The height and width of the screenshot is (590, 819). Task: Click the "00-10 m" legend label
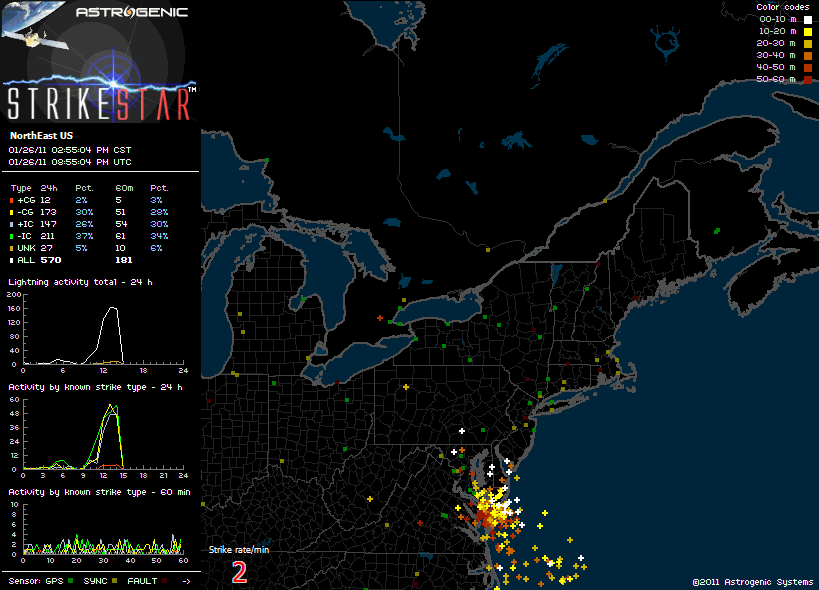coord(778,19)
